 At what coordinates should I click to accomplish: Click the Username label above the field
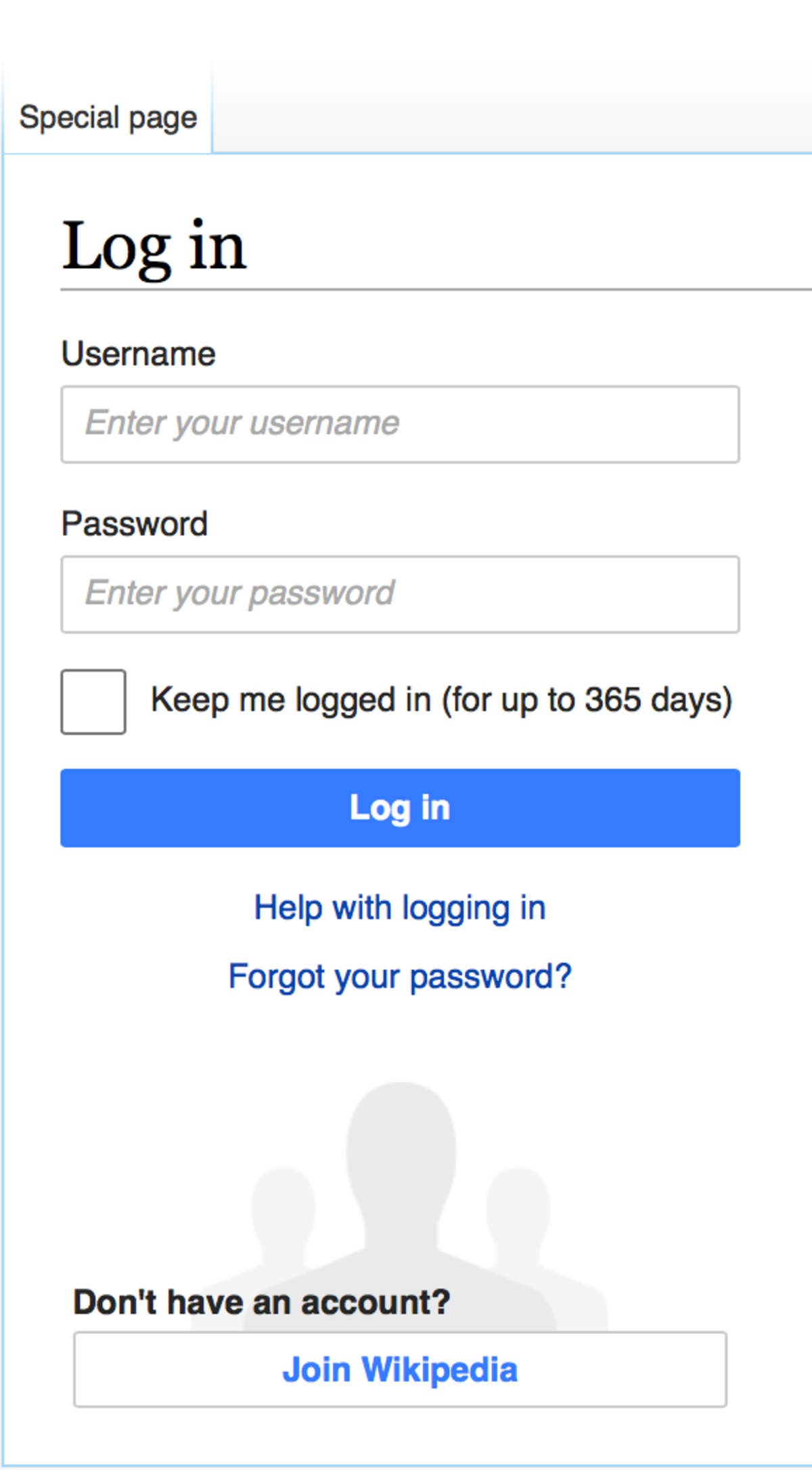click(x=139, y=354)
